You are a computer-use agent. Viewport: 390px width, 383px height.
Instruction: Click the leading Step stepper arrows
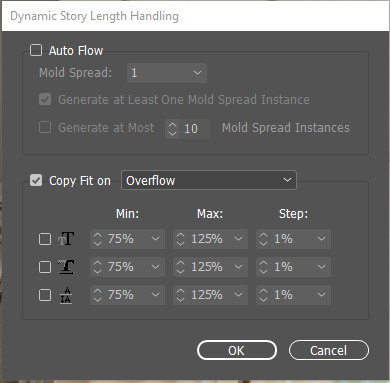263,295
